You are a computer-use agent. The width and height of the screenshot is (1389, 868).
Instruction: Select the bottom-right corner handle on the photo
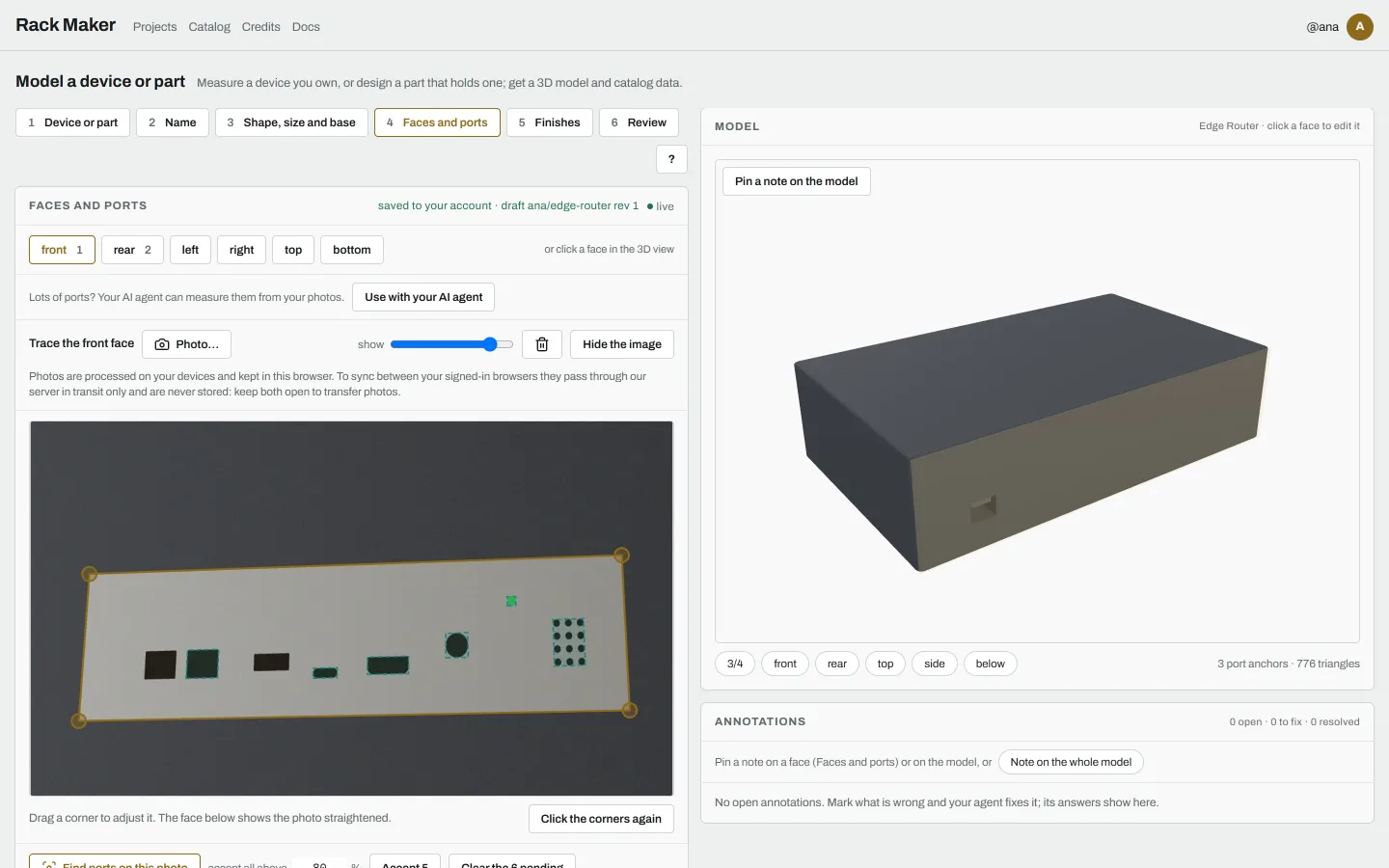pyautogui.click(x=630, y=711)
